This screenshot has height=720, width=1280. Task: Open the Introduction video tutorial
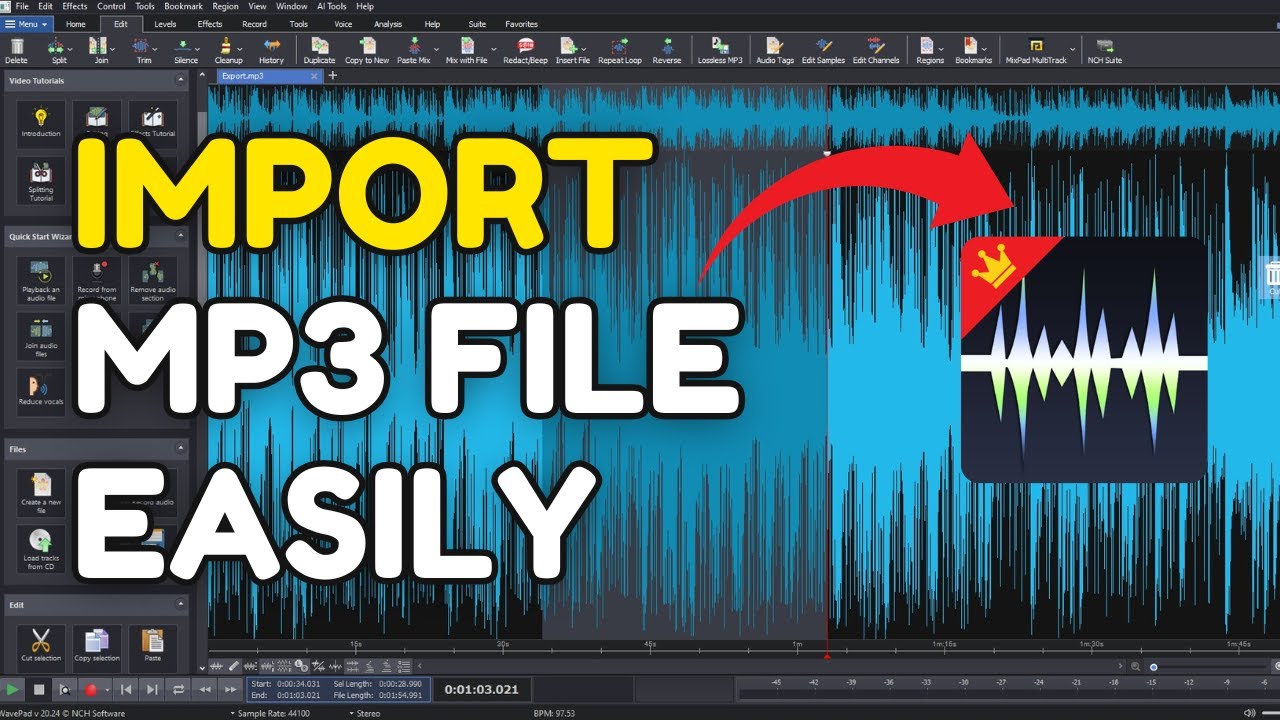tap(41, 124)
